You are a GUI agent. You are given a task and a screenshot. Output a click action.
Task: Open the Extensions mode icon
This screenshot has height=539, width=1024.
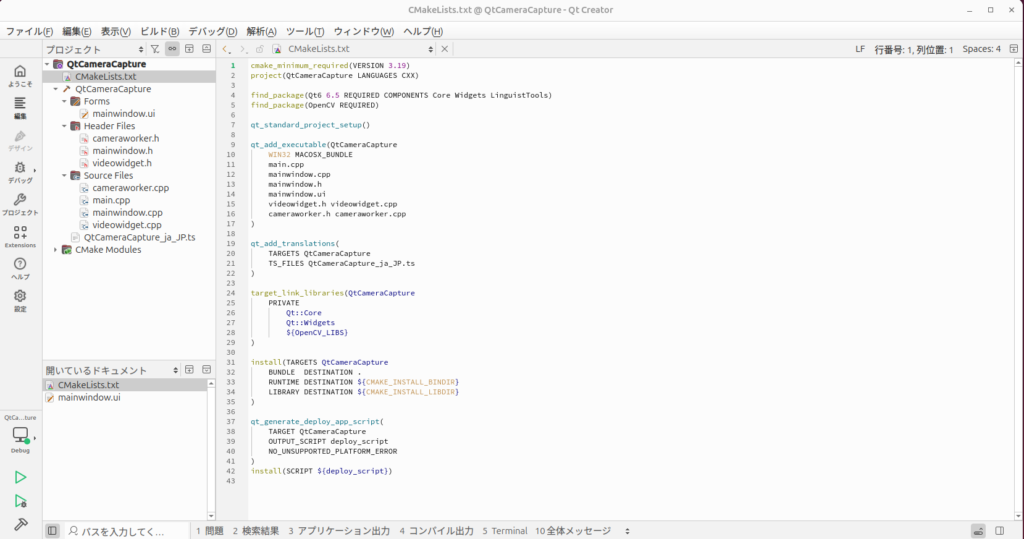click(20, 236)
